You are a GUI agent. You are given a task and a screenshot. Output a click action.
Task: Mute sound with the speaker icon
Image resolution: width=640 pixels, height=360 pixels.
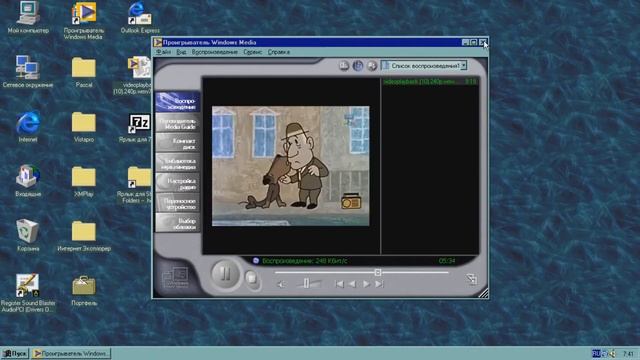281,284
